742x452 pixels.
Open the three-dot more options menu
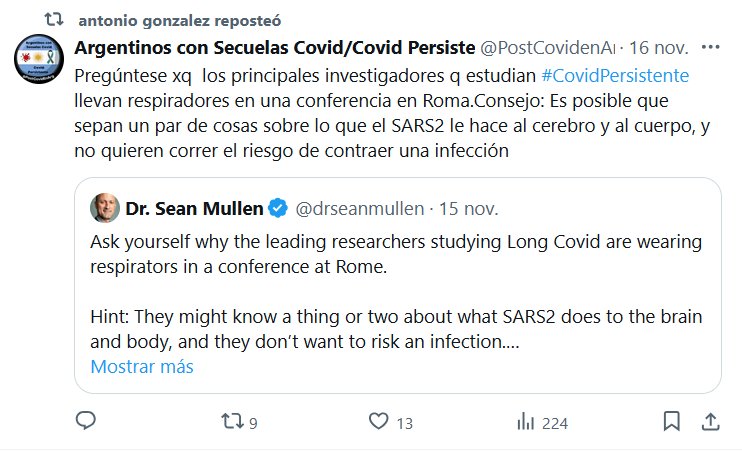710,48
